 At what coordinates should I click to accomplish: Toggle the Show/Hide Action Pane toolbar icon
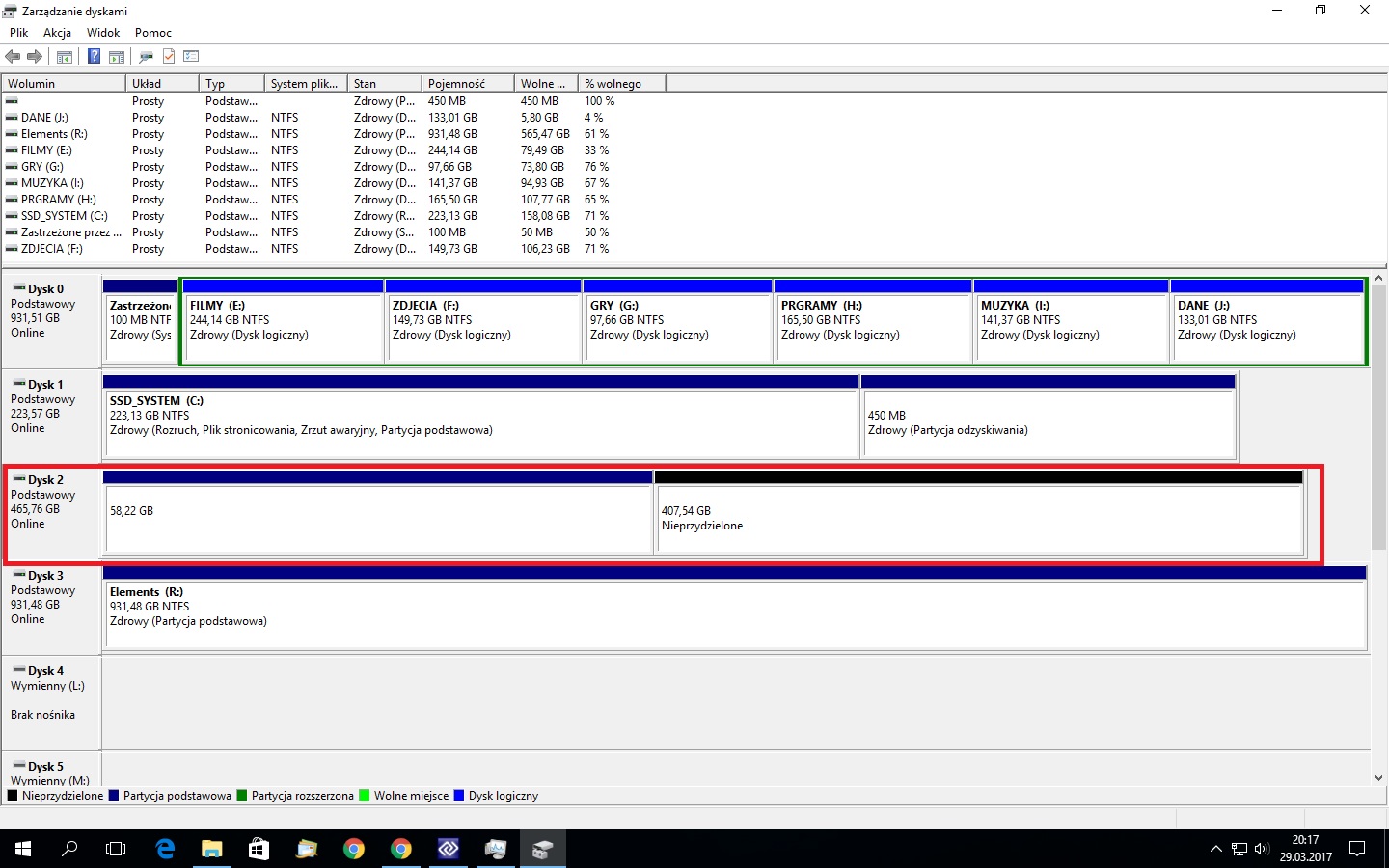[117, 56]
